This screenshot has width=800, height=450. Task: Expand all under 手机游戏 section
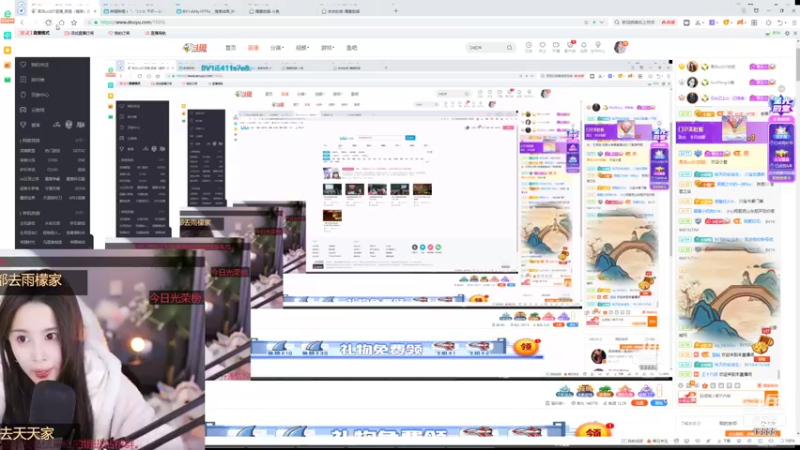point(80,213)
